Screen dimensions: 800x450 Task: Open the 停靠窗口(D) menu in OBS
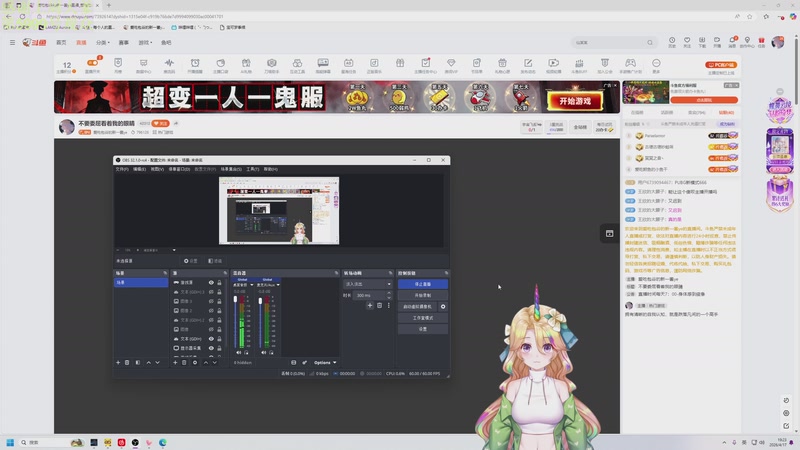pos(179,169)
